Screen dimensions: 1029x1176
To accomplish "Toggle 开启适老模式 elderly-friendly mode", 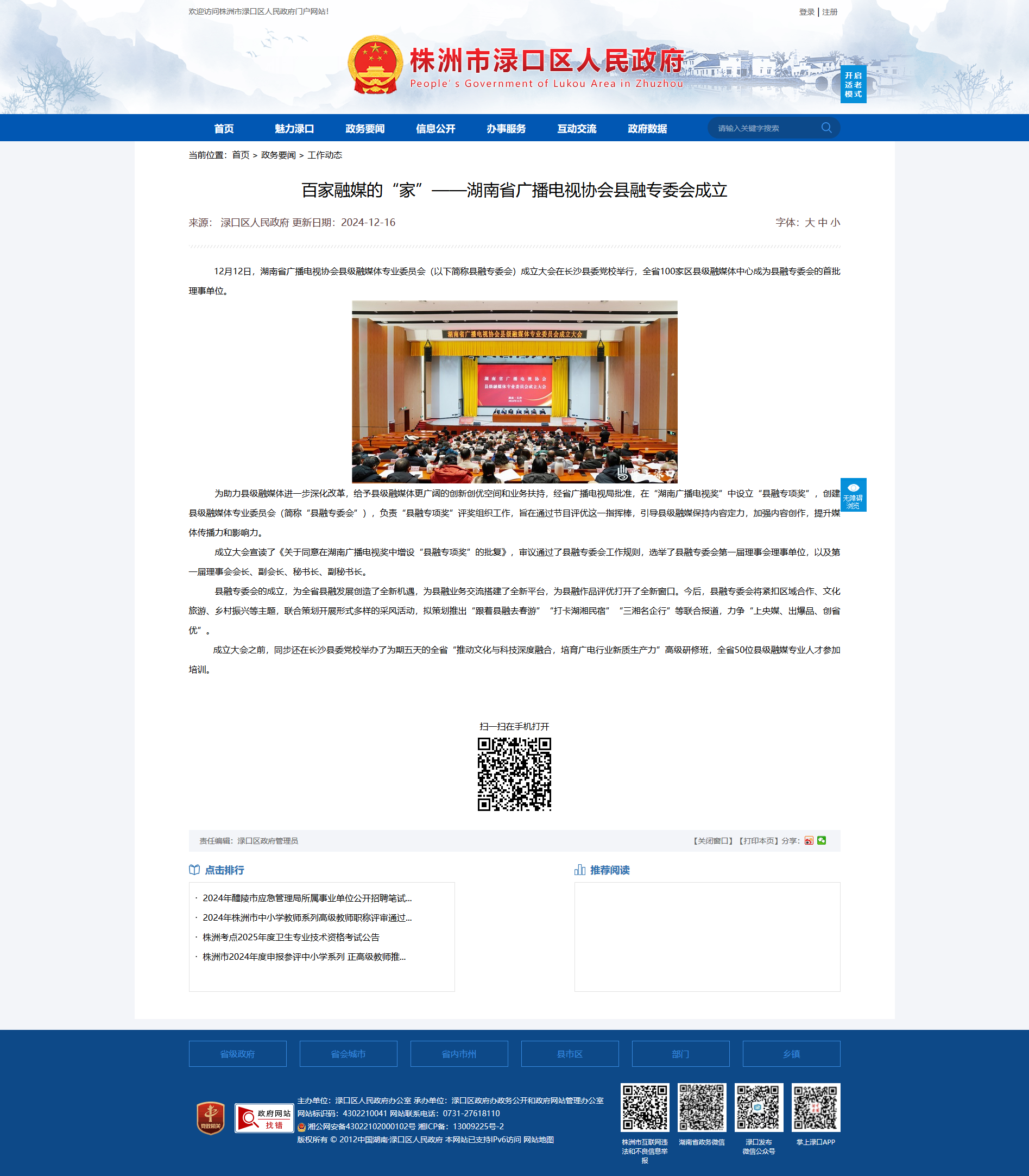I will coord(853,84).
